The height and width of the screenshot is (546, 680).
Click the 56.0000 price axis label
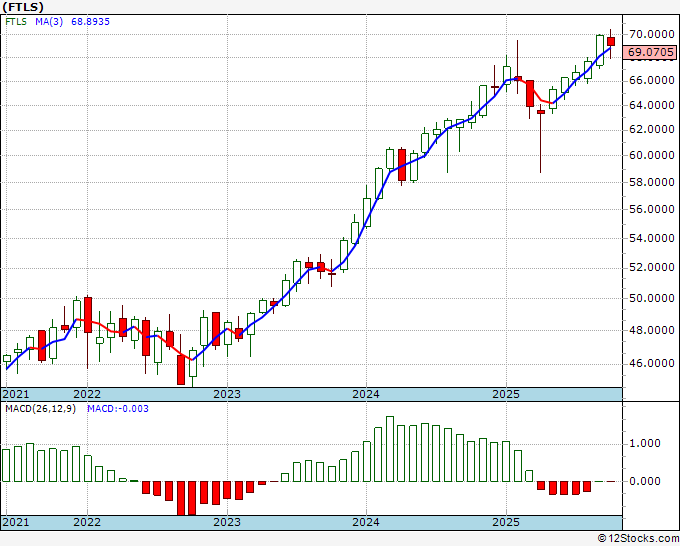pyautogui.click(x=651, y=209)
